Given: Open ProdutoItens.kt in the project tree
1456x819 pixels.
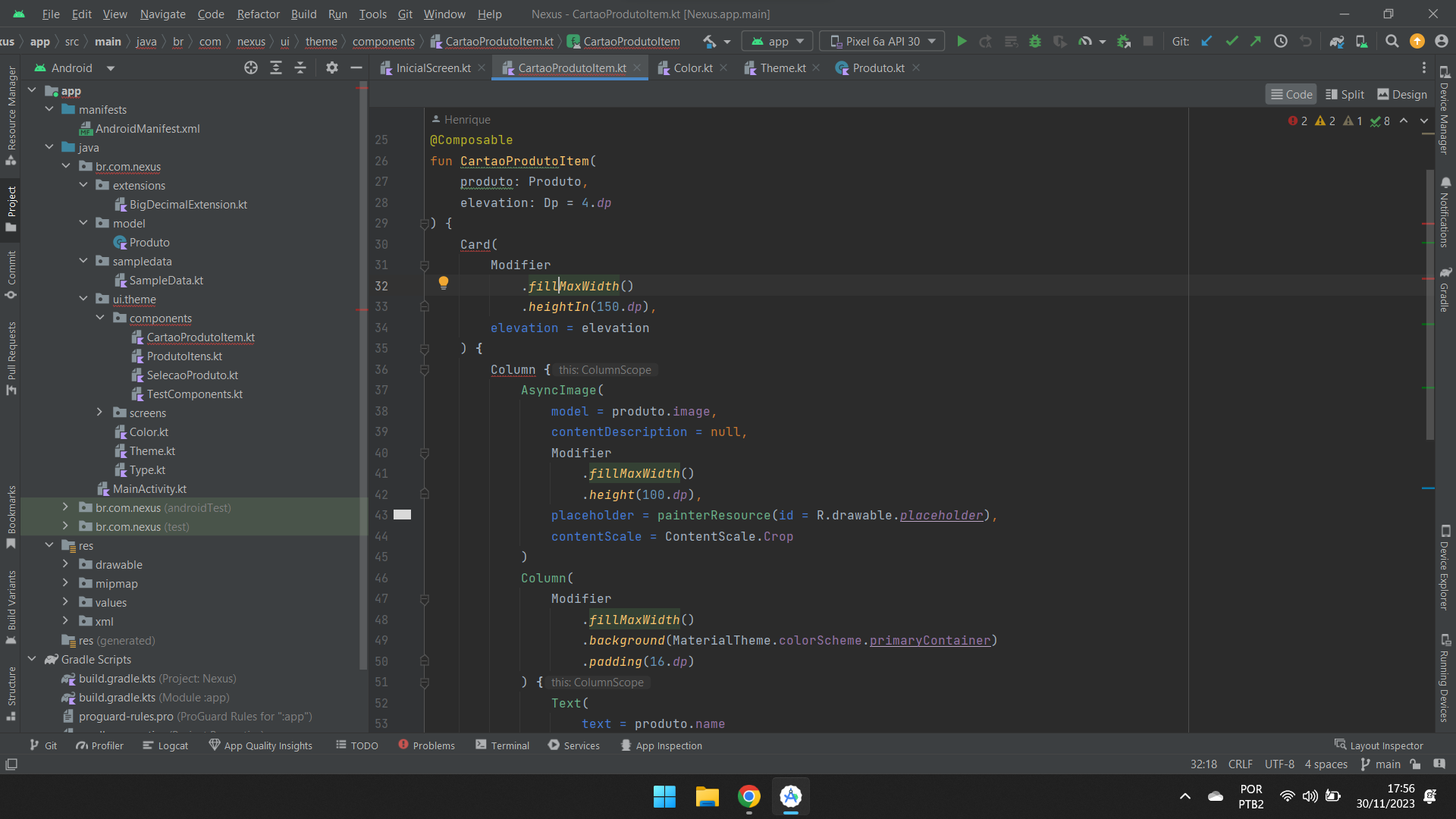Looking at the screenshot, I should [184, 356].
